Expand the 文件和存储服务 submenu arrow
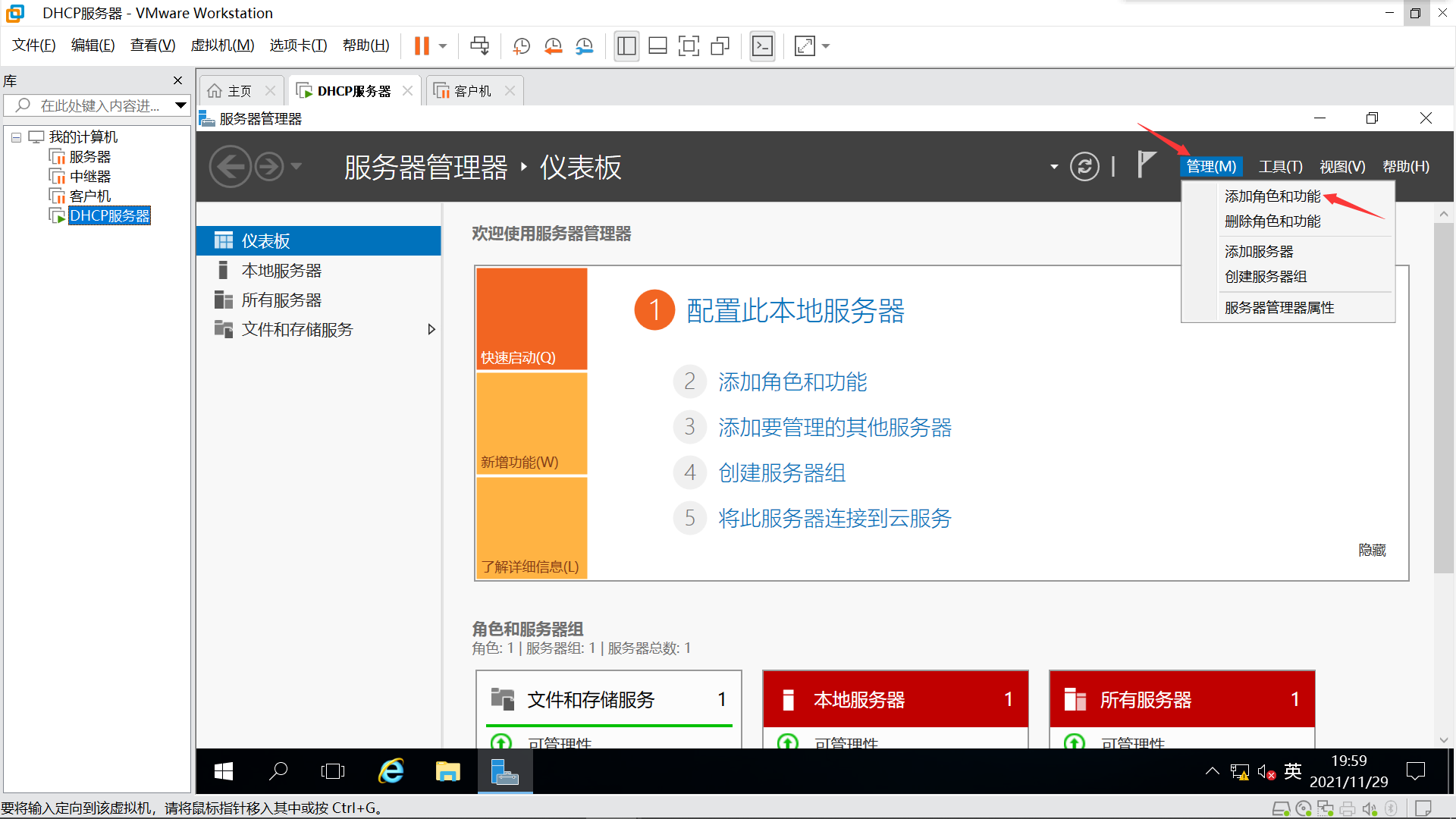Image resolution: width=1456 pixels, height=819 pixels. coord(431,330)
